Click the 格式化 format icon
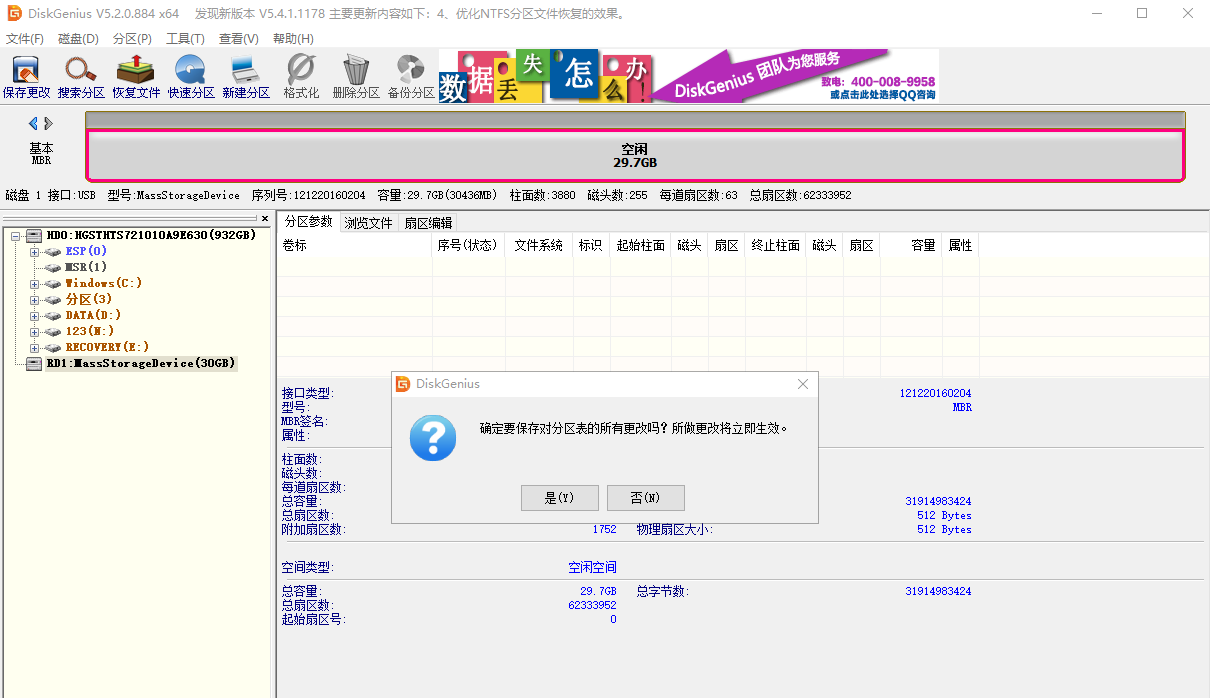The image size is (1210, 698). click(301, 77)
